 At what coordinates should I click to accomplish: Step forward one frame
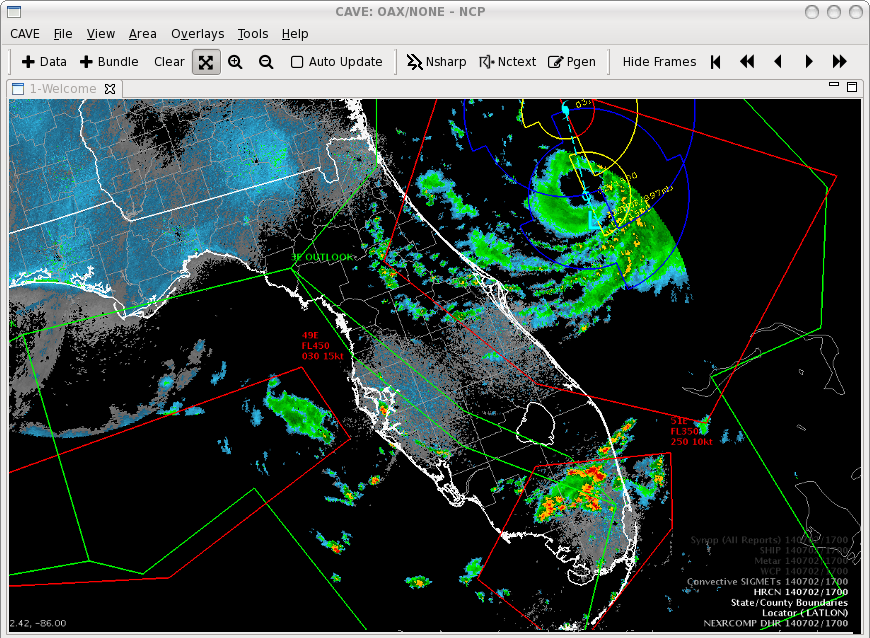point(809,62)
